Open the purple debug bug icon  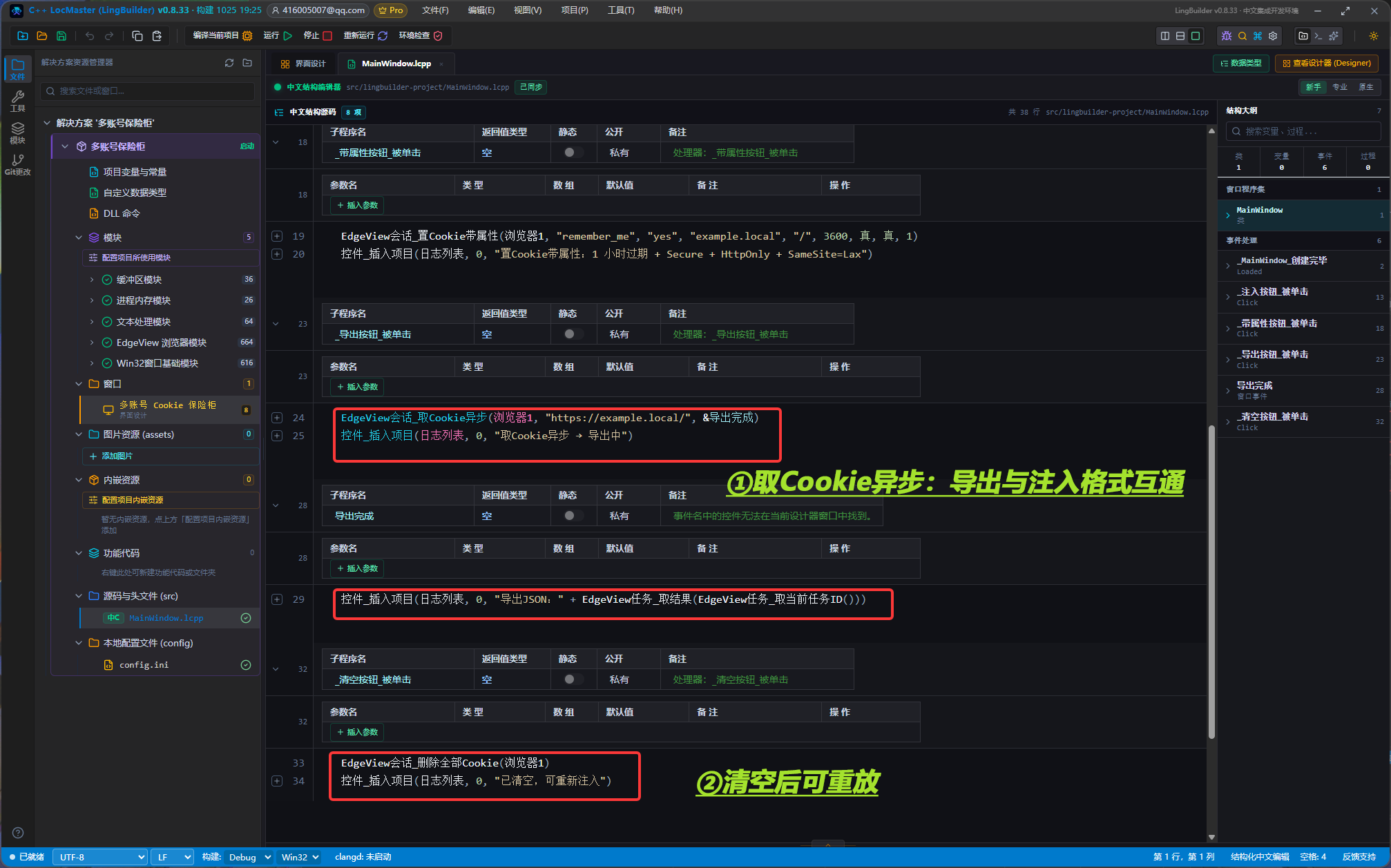click(x=1227, y=36)
